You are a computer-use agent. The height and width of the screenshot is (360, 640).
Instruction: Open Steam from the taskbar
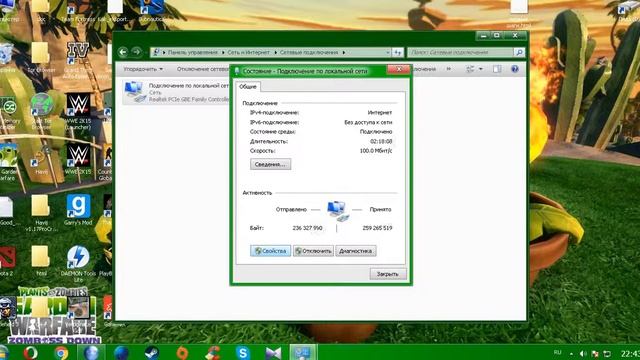click(152, 353)
